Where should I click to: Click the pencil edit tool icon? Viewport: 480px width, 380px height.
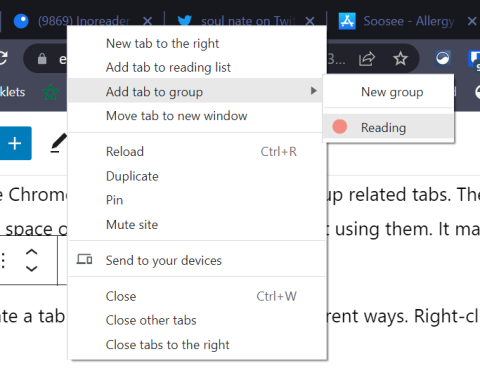pos(59,143)
